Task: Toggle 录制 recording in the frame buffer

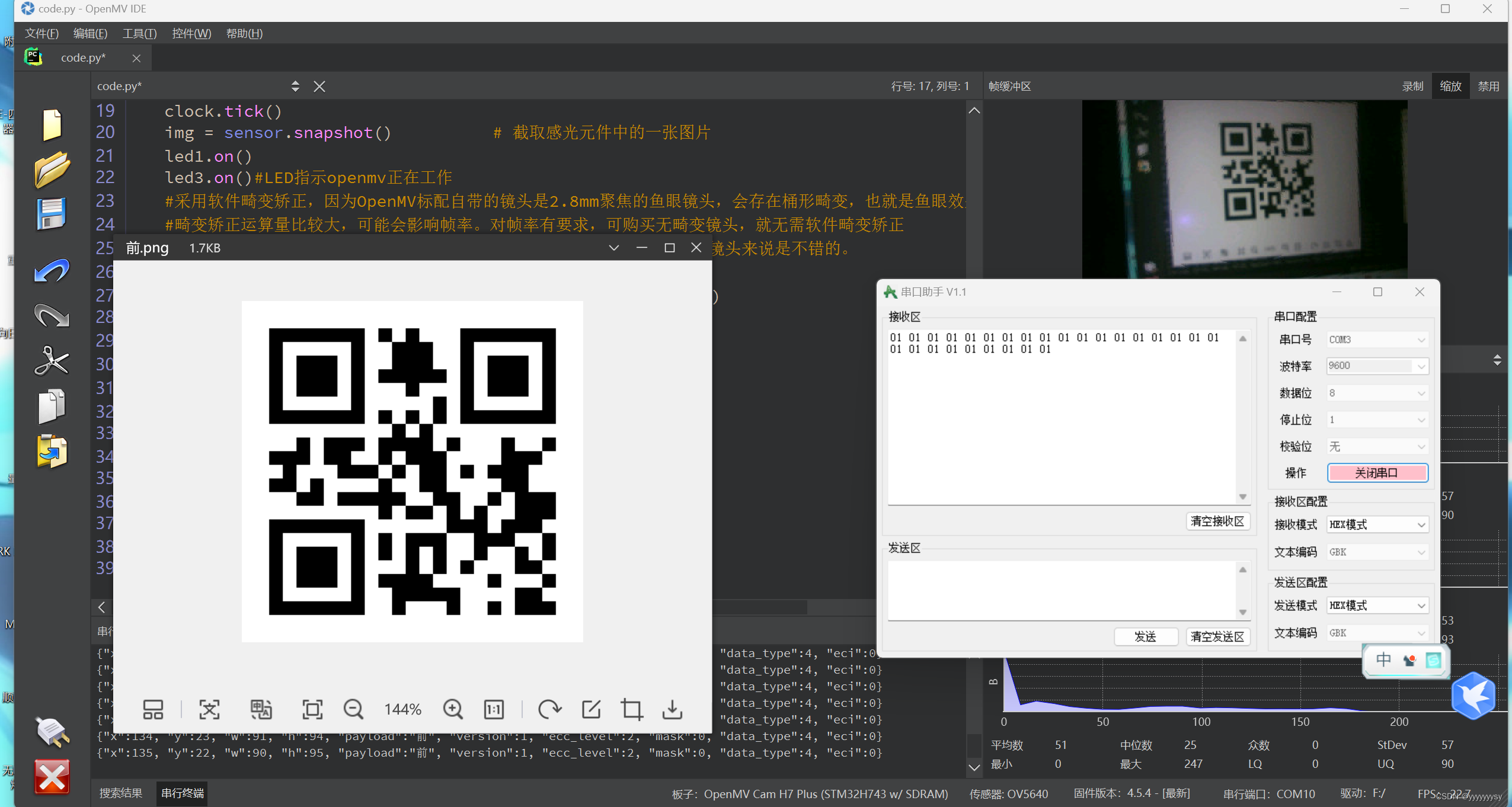Action: [x=1412, y=86]
